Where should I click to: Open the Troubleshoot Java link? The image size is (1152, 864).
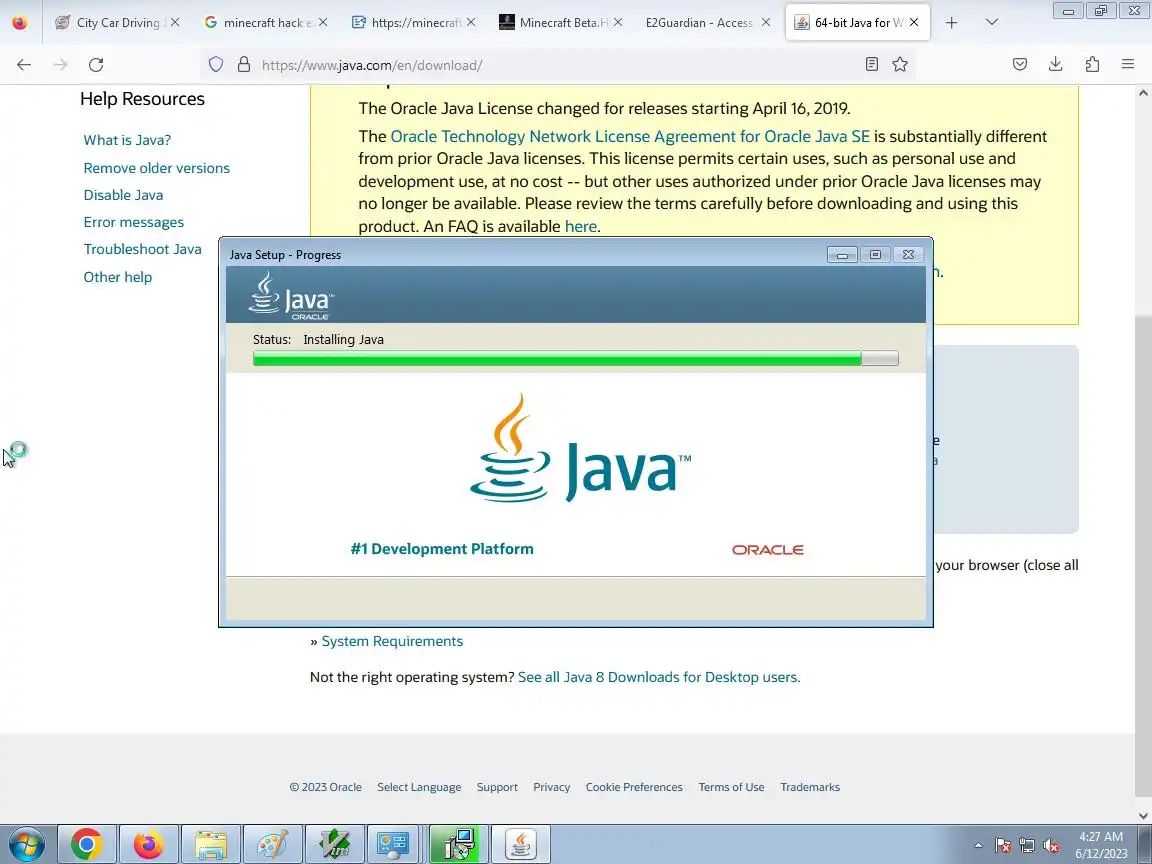pos(143,249)
